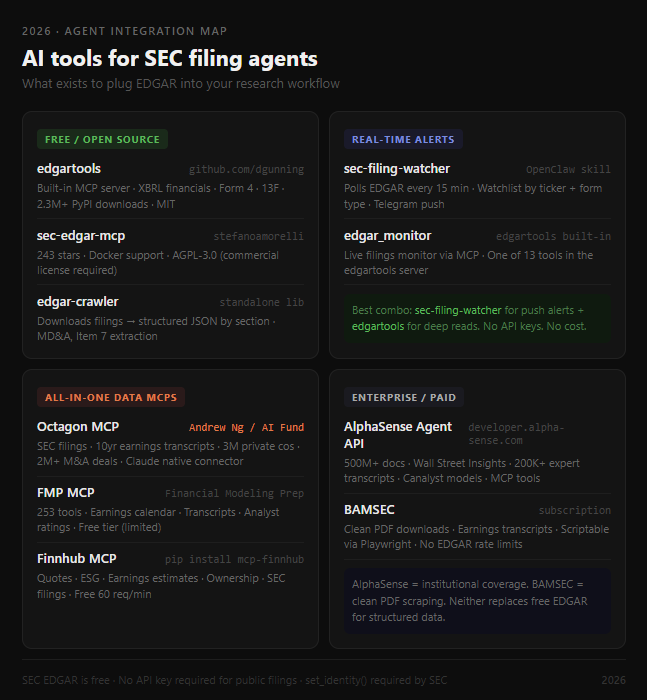Screen dimensions: 647x700
Task: Click the 'edgartools built-in' label
Action: 553,236
